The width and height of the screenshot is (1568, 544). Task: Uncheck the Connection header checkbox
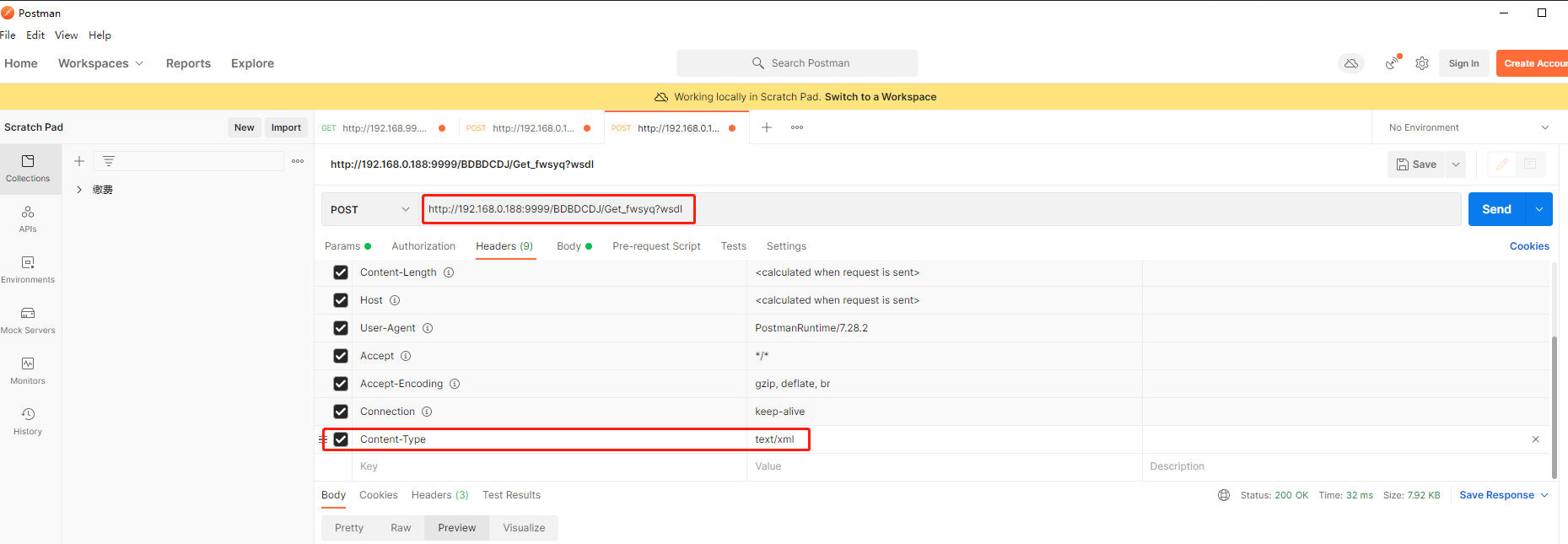(x=341, y=412)
